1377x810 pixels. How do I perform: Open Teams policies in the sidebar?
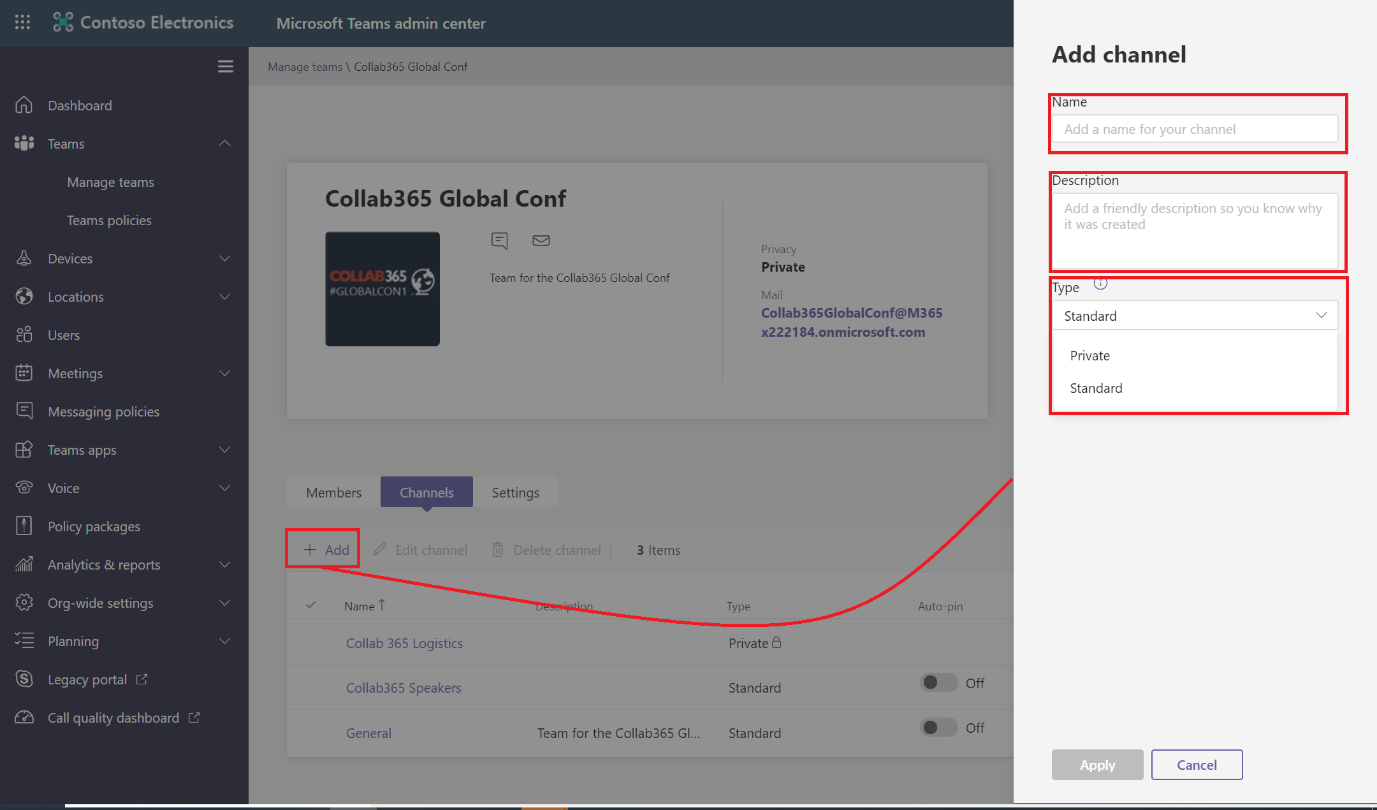pos(109,220)
